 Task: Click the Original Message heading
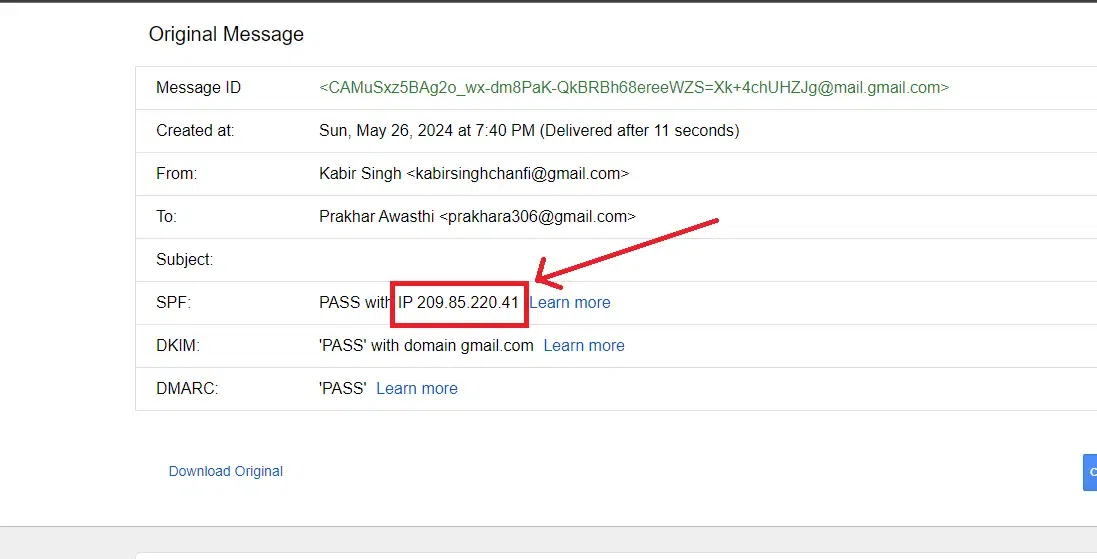pyautogui.click(x=226, y=34)
